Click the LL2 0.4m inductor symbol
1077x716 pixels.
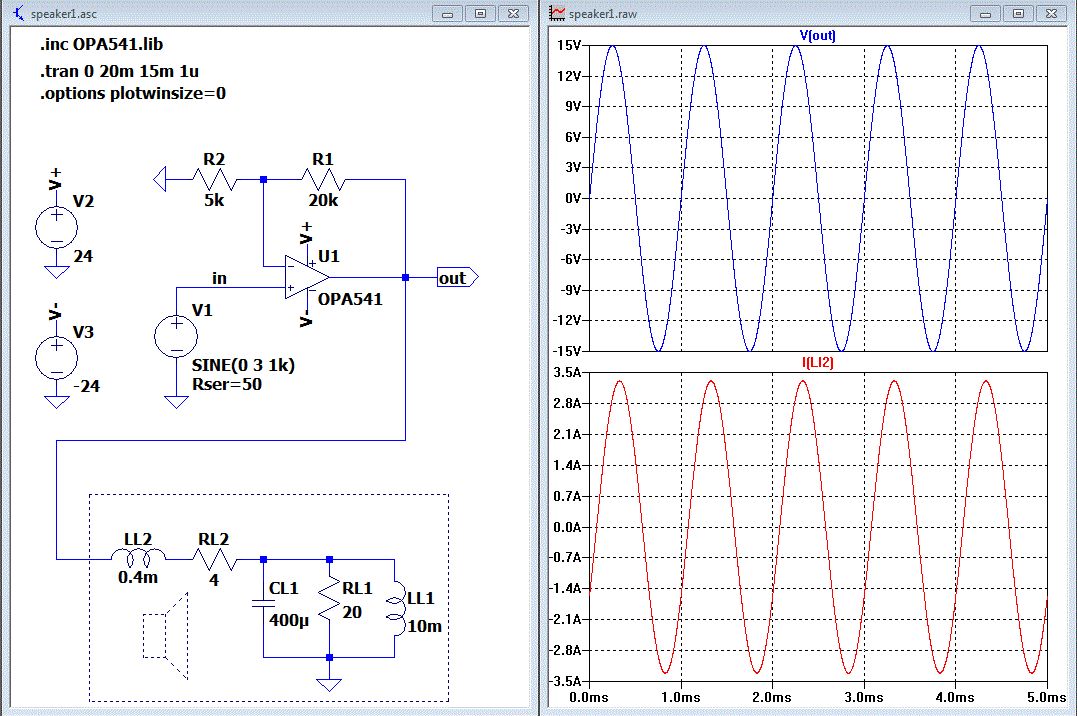point(138,558)
